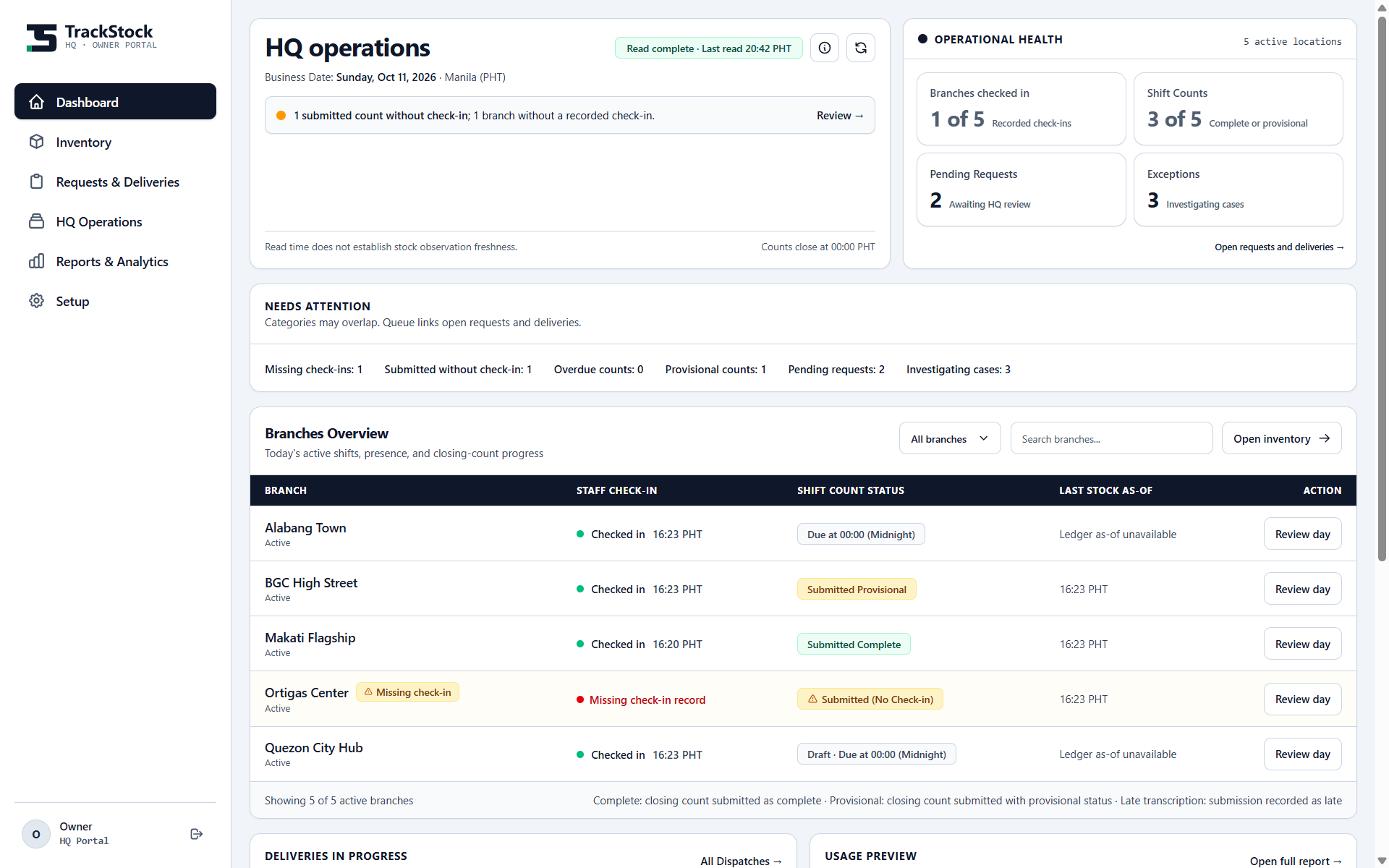Image resolution: width=1389 pixels, height=868 pixels.
Task: Click Review day for Ortigas Center
Action: pyautogui.click(x=1302, y=699)
